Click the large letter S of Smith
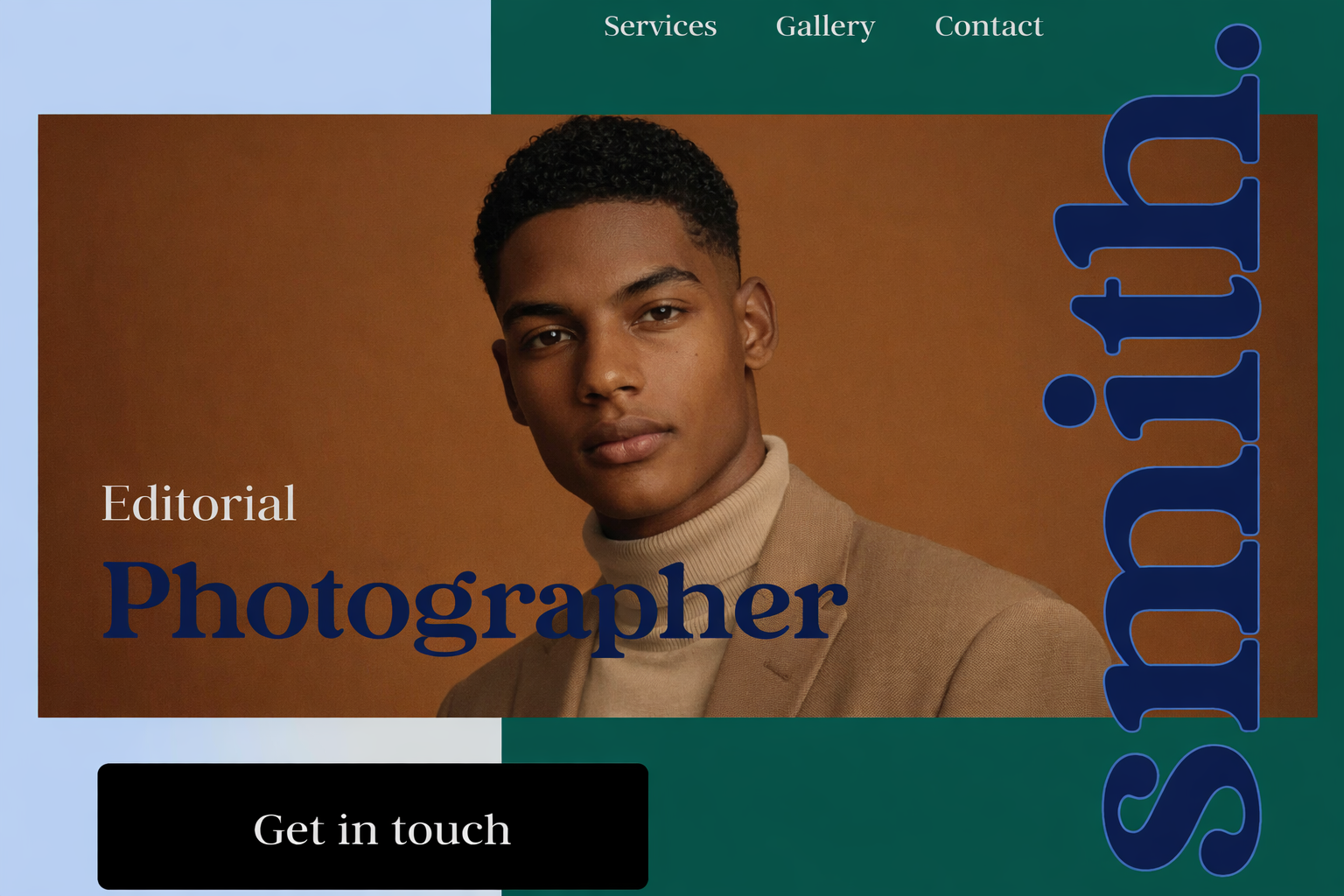 click(1179, 808)
